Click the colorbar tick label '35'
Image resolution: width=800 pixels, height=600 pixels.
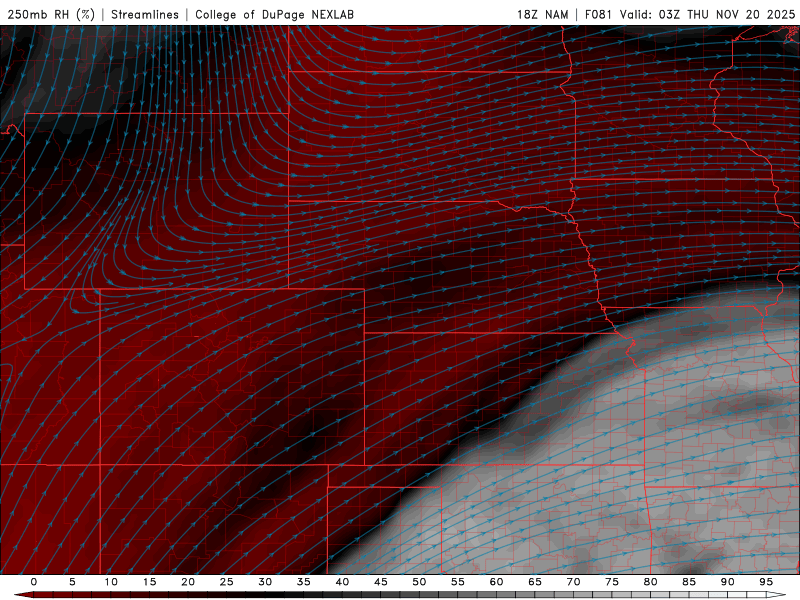click(x=303, y=582)
